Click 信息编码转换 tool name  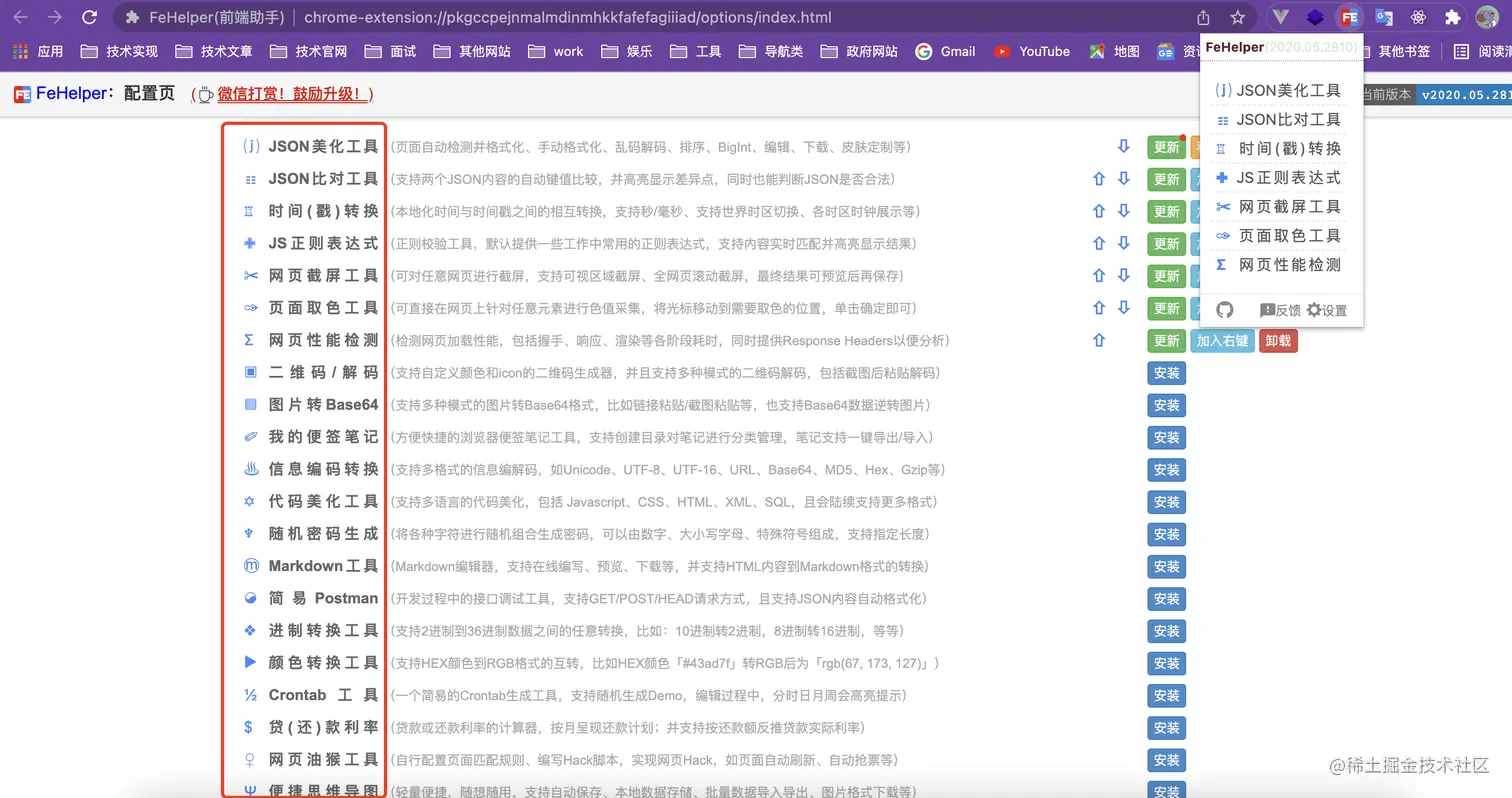(x=323, y=469)
